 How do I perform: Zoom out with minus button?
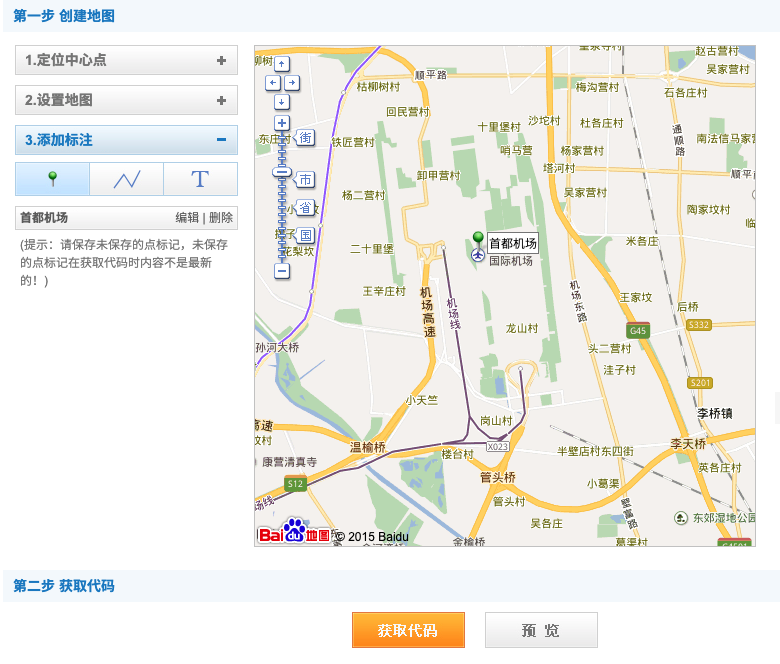pos(282,271)
